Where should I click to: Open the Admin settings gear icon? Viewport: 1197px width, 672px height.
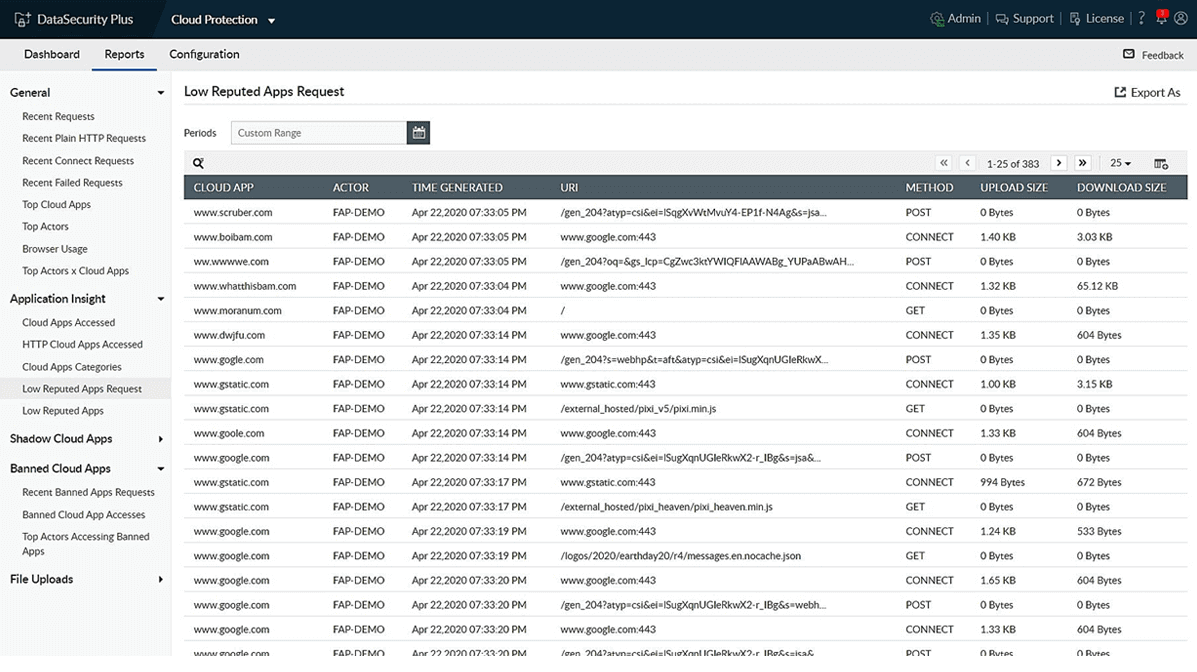pos(936,18)
